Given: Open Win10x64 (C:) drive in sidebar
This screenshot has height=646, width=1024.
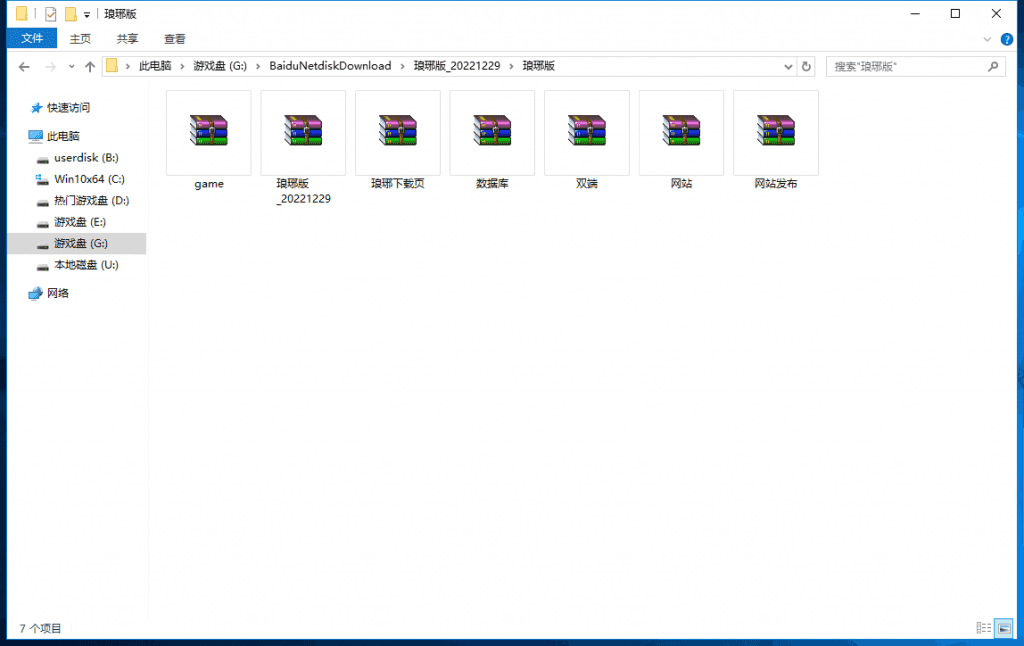Looking at the screenshot, I should (x=89, y=179).
